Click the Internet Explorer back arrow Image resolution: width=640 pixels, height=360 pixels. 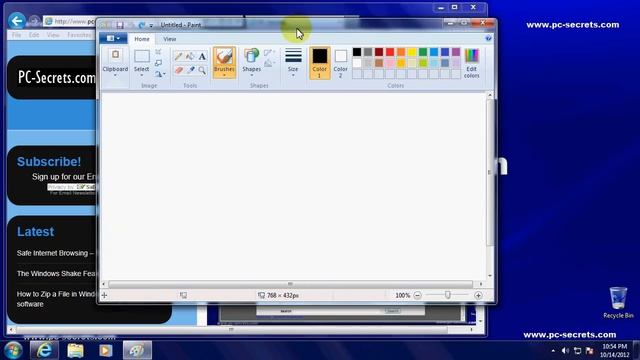[17, 20]
